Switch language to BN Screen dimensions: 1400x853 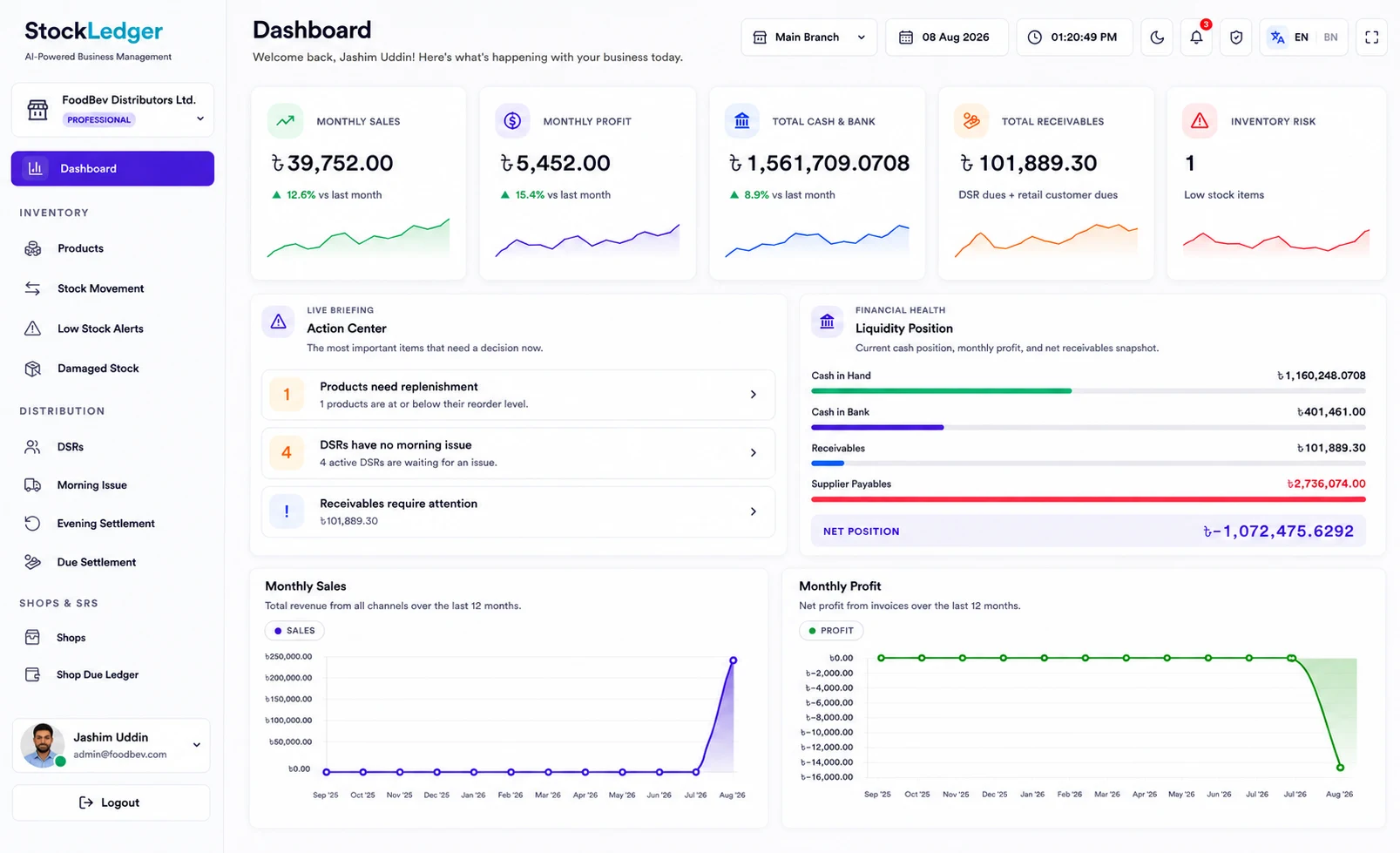(x=1330, y=37)
